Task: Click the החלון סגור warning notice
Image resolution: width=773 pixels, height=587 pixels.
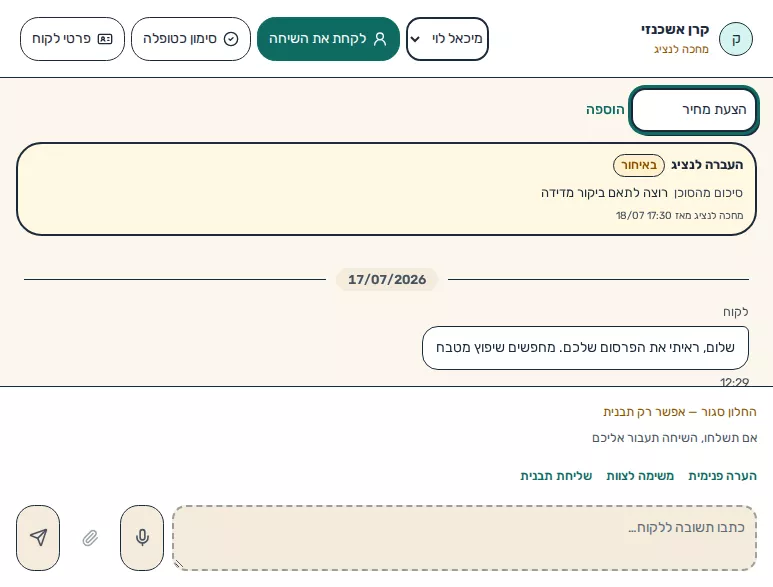Action: [x=680, y=412]
